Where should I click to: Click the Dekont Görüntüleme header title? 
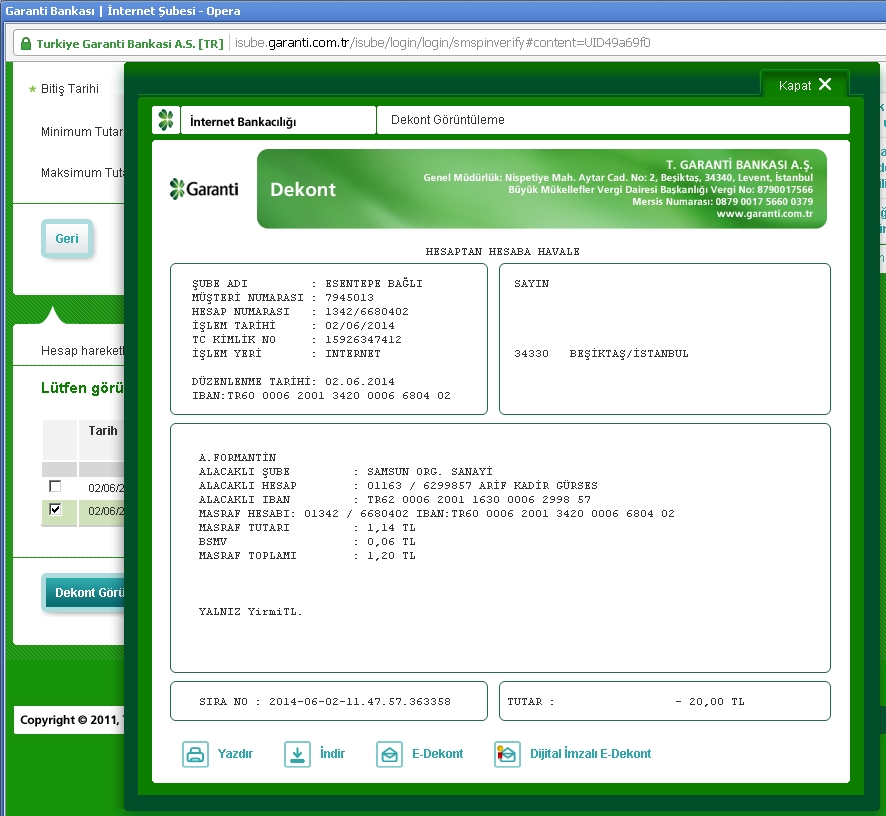pos(448,120)
